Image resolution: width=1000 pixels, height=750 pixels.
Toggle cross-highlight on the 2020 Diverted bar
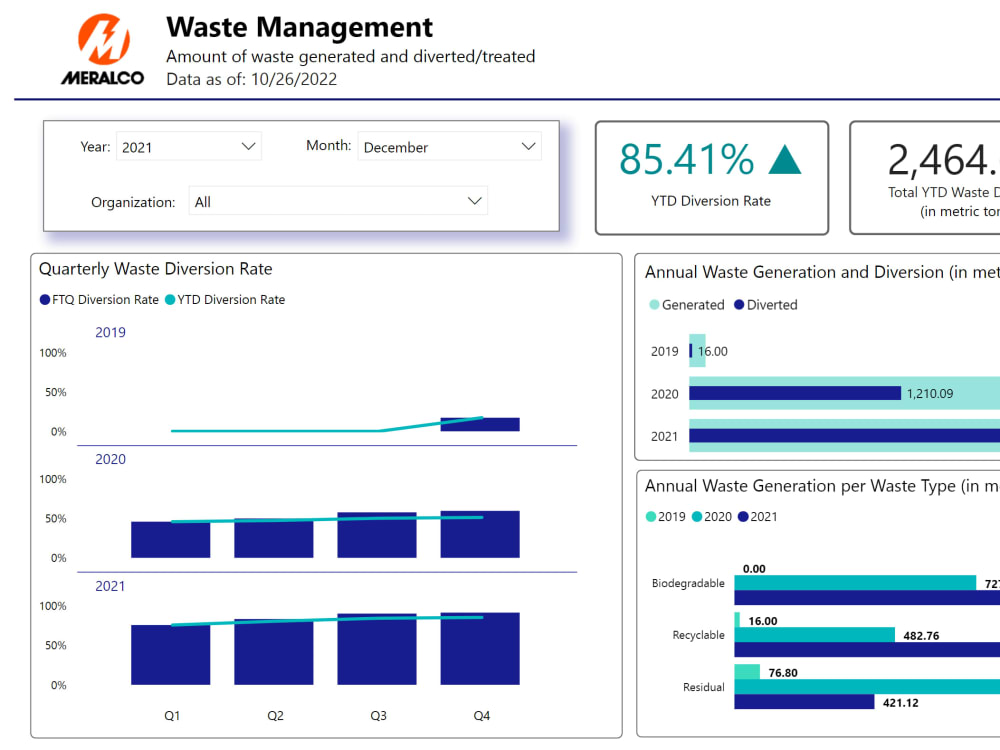(795, 394)
